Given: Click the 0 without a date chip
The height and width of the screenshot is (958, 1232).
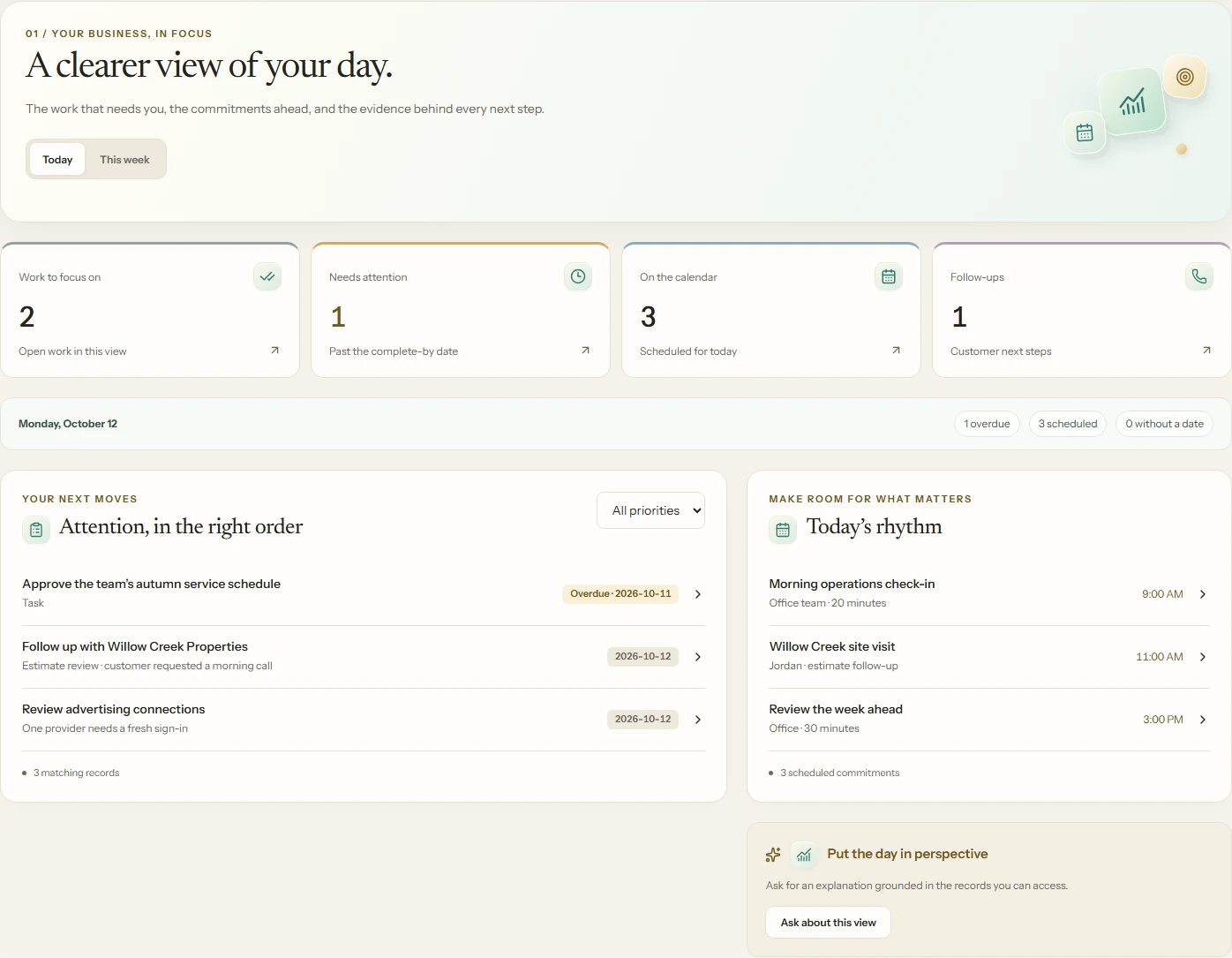Looking at the screenshot, I should pyautogui.click(x=1164, y=424).
